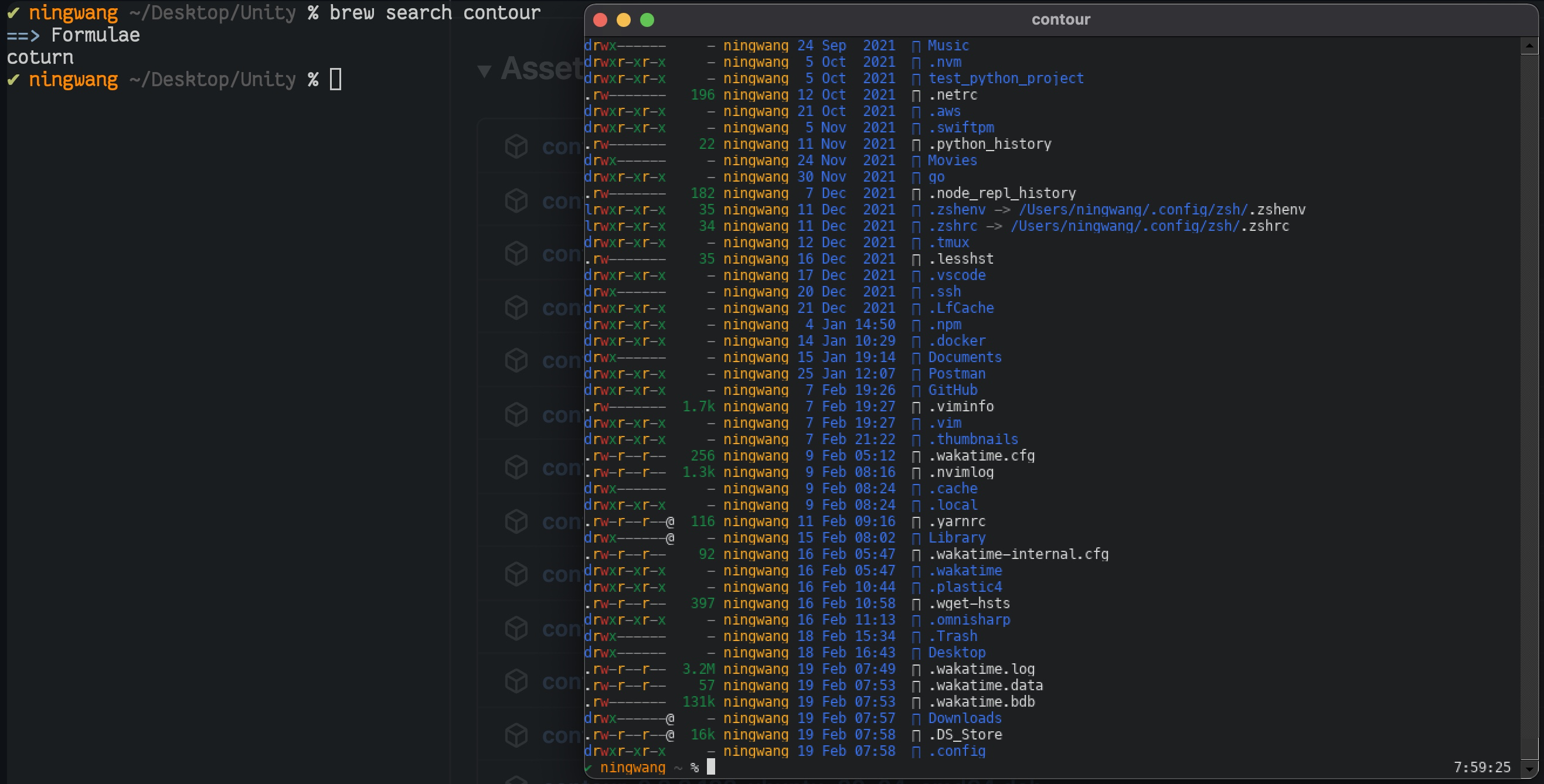The image size is (1544, 784).
Task: Click the topmost package cube icon under Assets
Action: [516, 146]
